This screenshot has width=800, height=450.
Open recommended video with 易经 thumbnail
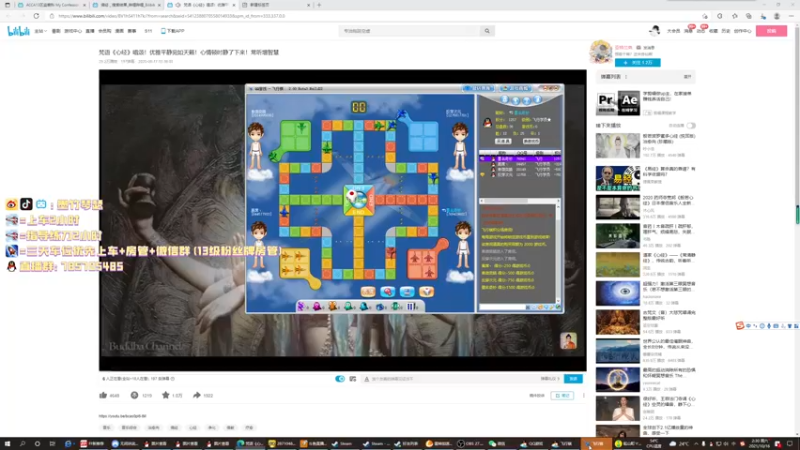(x=617, y=178)
